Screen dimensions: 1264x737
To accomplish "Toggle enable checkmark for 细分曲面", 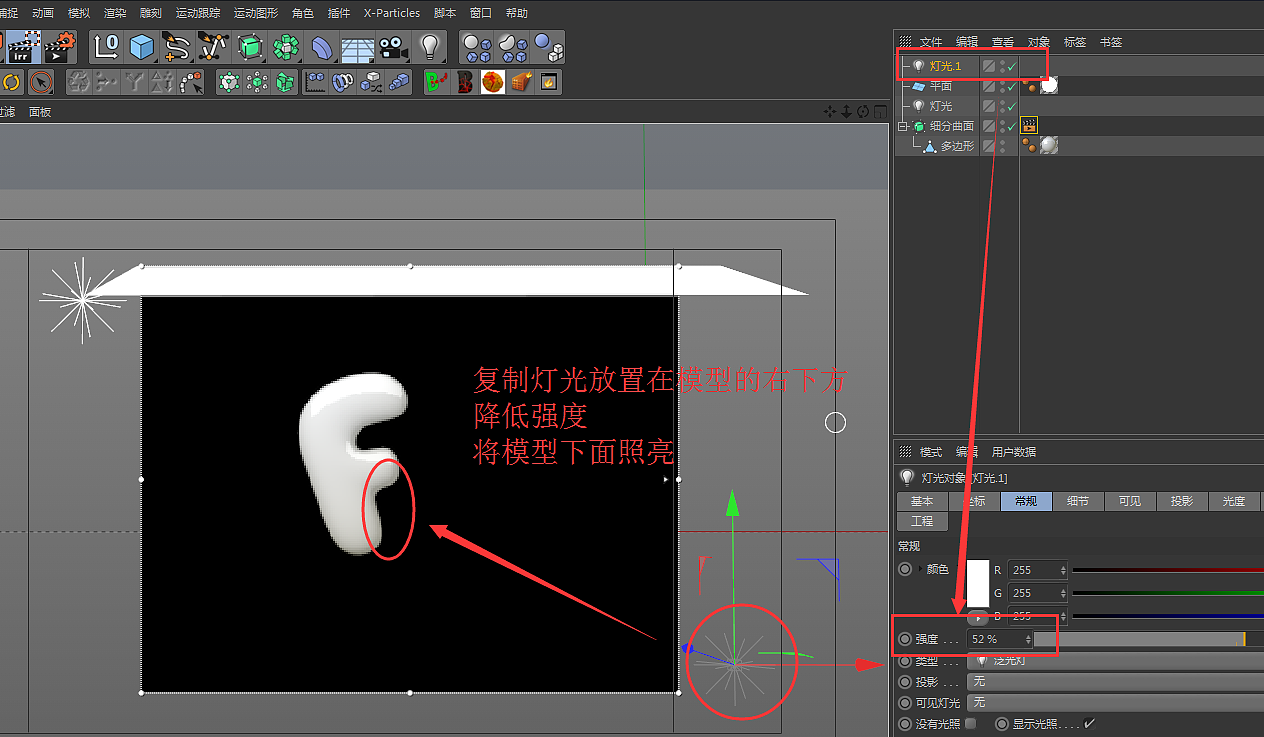I will point(1012,126).
